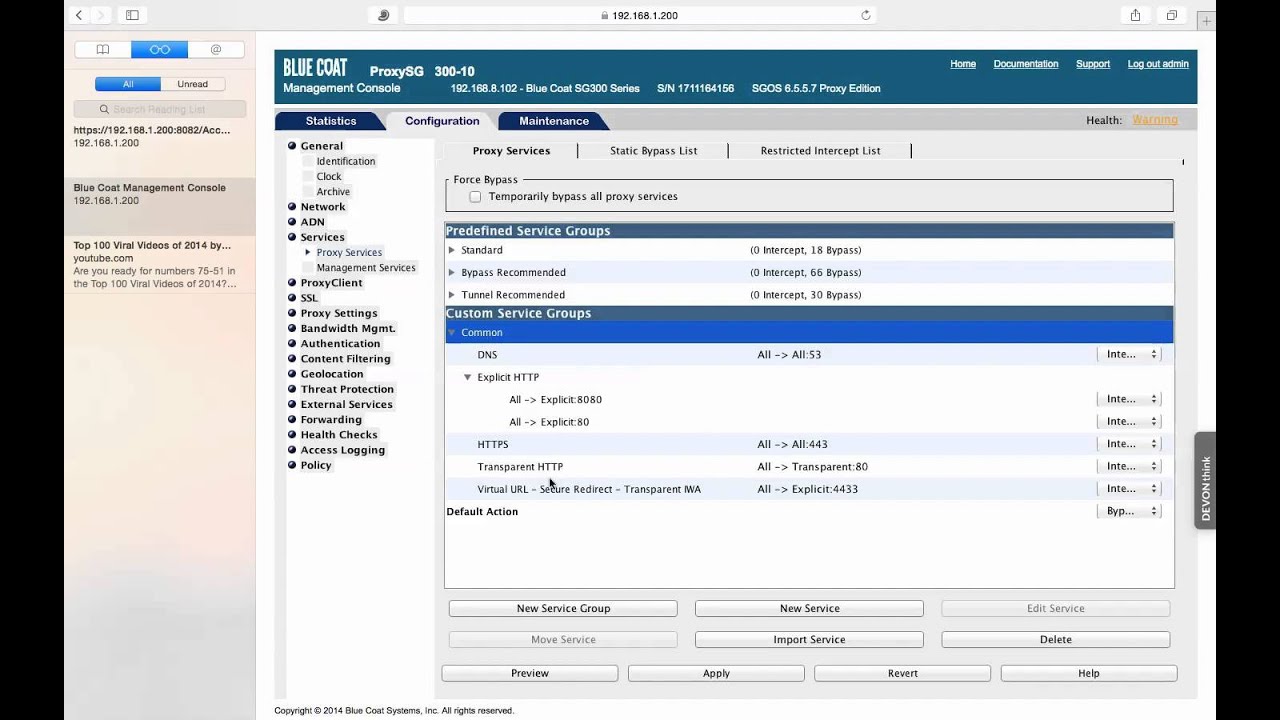Toggle Safari sidebar button
This screenshot has width=1280, height=720.
(x=131, y=15)
